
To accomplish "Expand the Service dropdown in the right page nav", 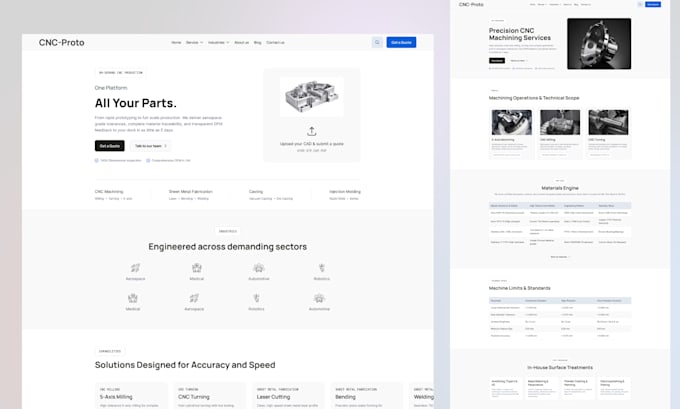I will coord(542,4).
